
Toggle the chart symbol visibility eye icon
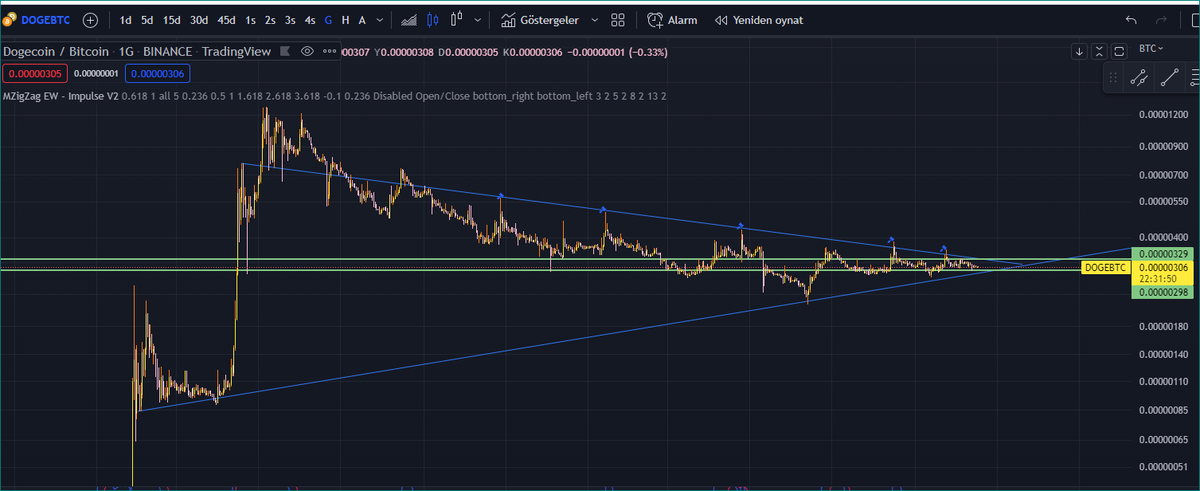[x=307, y=50]
